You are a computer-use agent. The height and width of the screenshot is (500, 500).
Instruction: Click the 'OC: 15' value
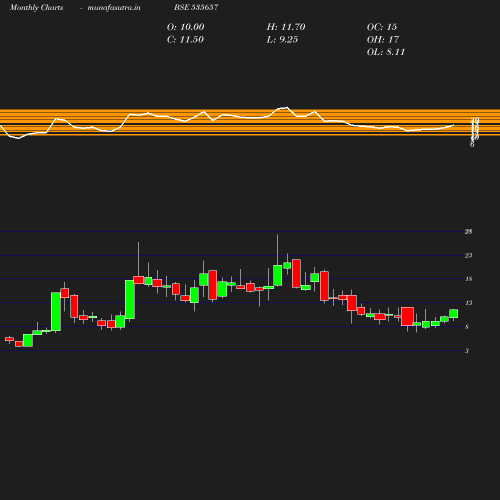382,27
